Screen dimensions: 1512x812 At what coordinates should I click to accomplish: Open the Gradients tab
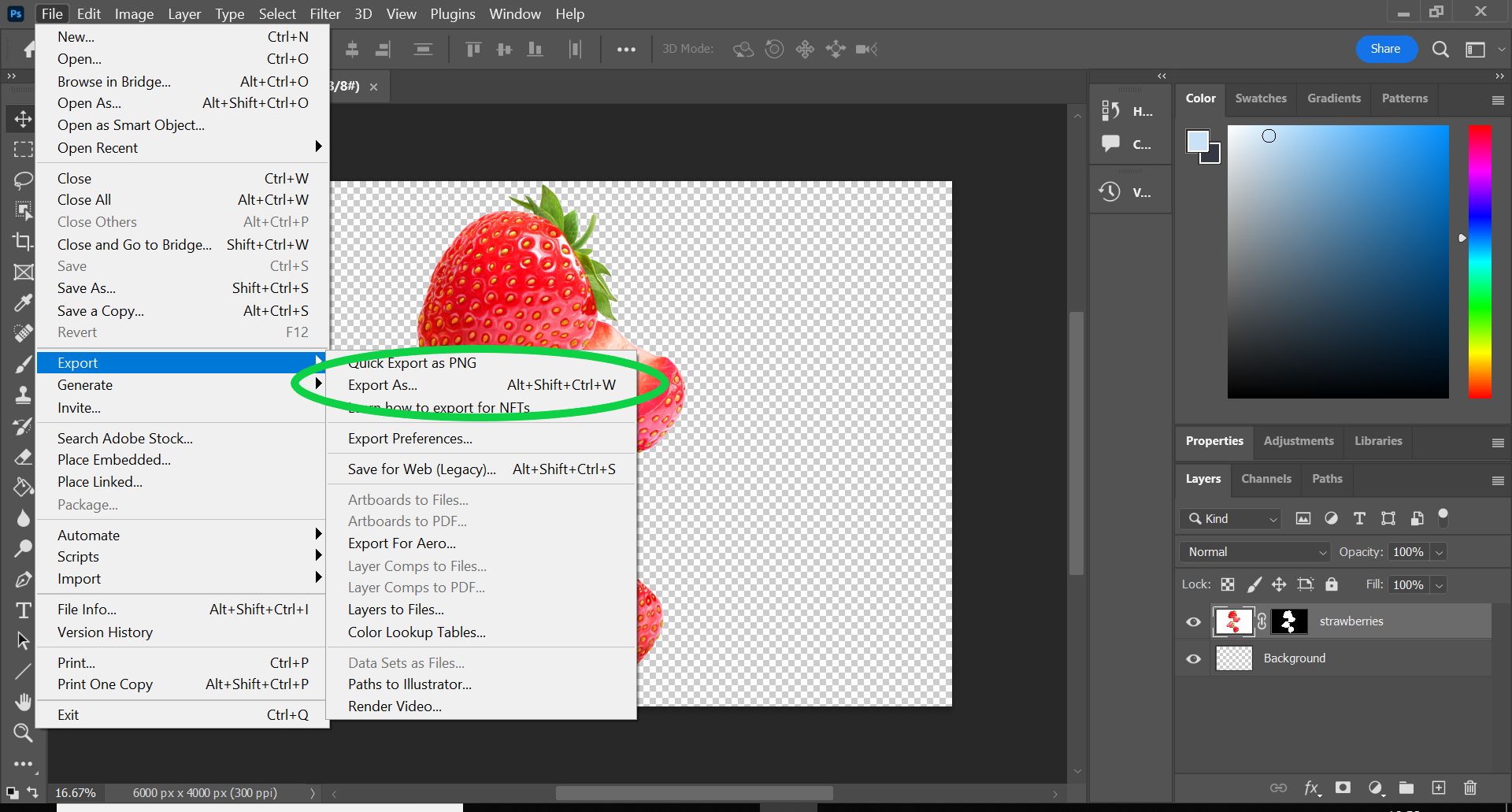1334,98
